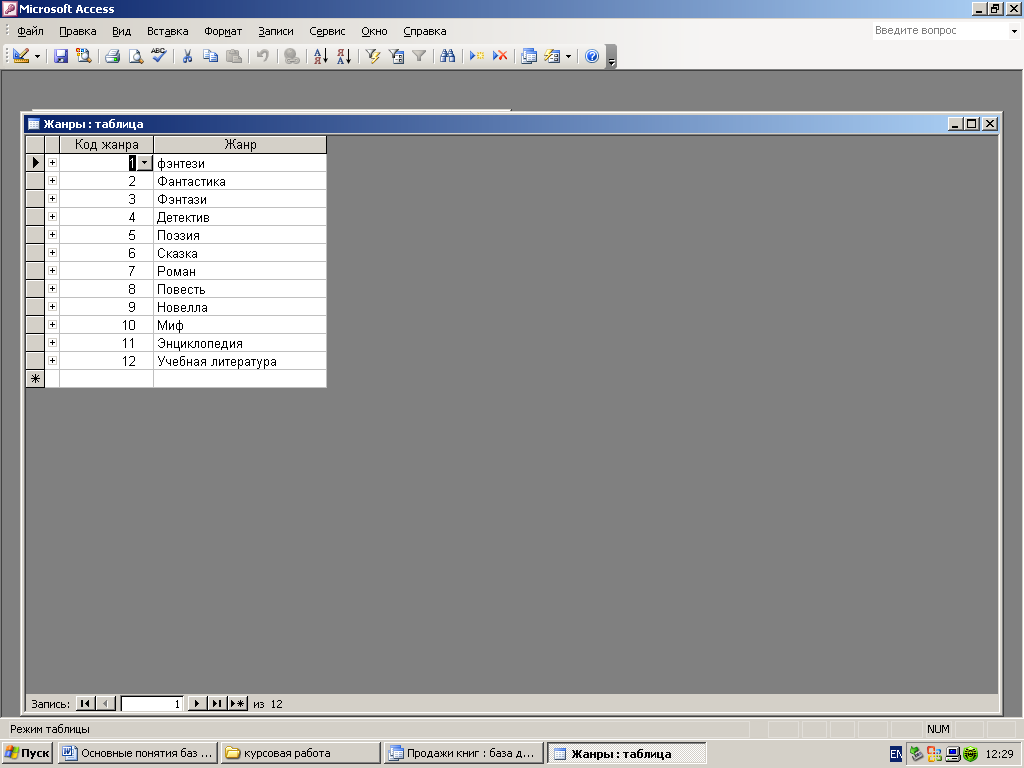Open the Сервис menu

(327, 31)
